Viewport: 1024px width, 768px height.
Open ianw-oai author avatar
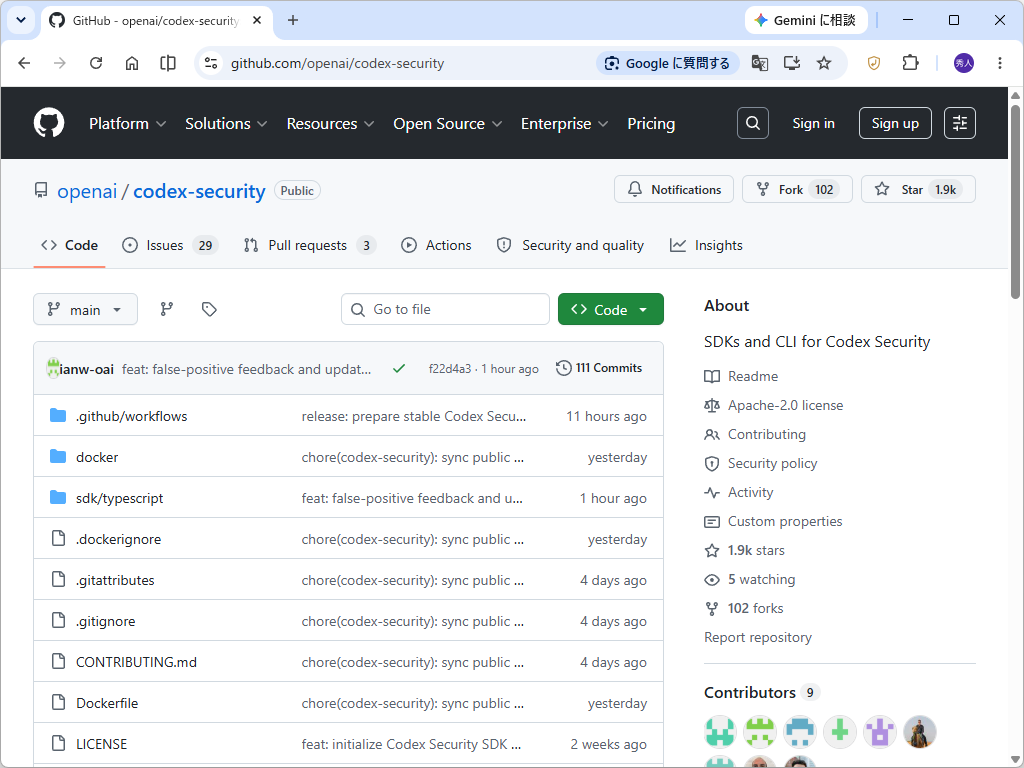53,368
